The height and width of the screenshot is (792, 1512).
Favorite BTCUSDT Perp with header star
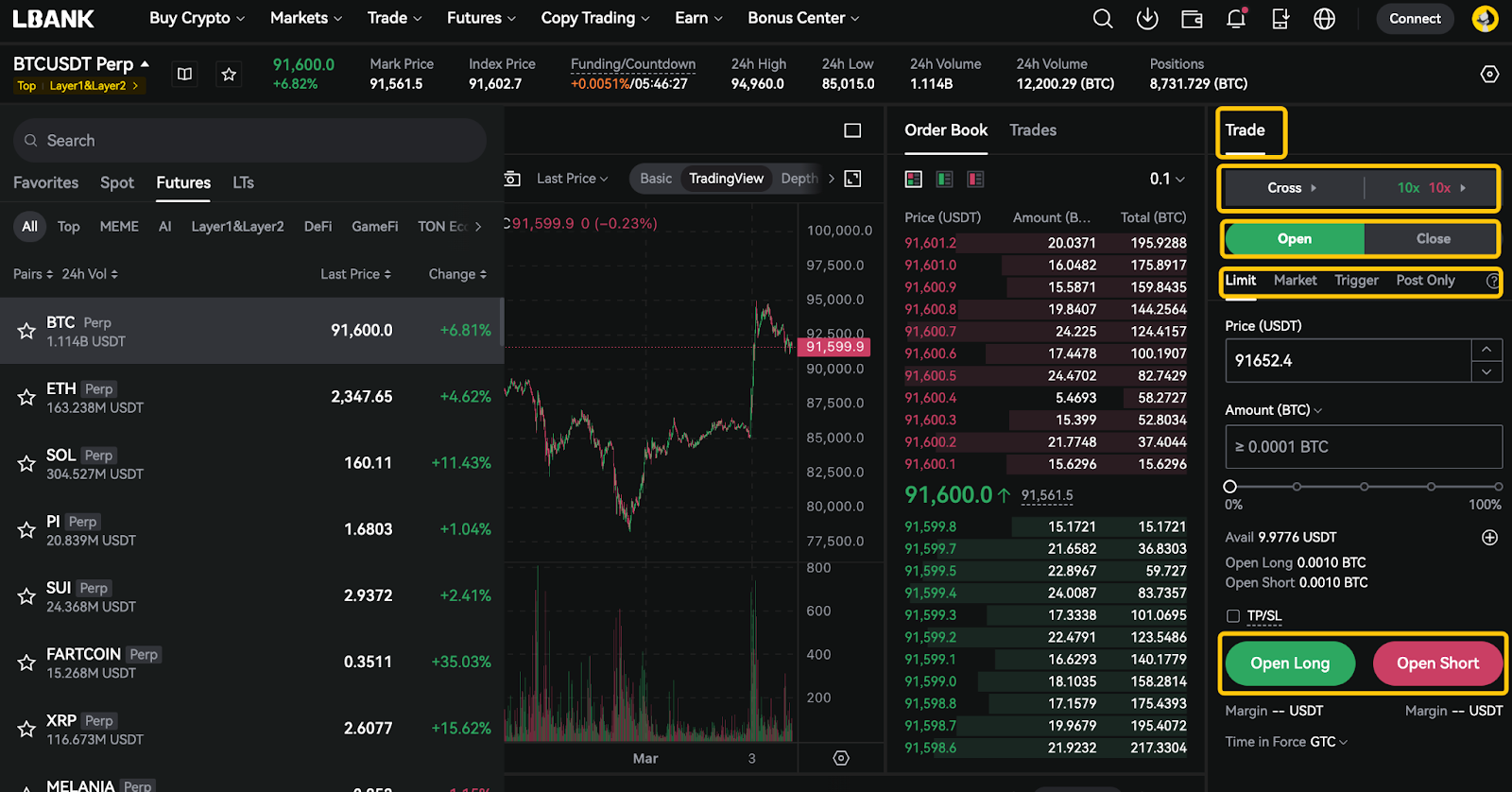pyautogui.click(x=229, y=74)
